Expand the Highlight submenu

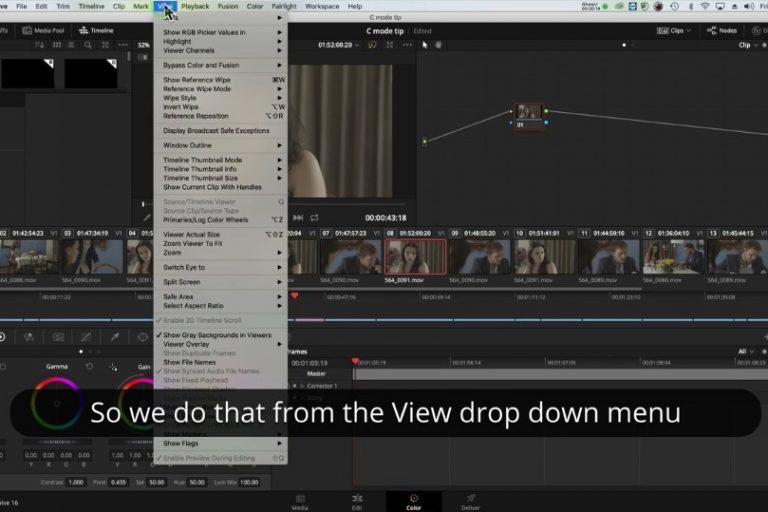tap(220, 41)
